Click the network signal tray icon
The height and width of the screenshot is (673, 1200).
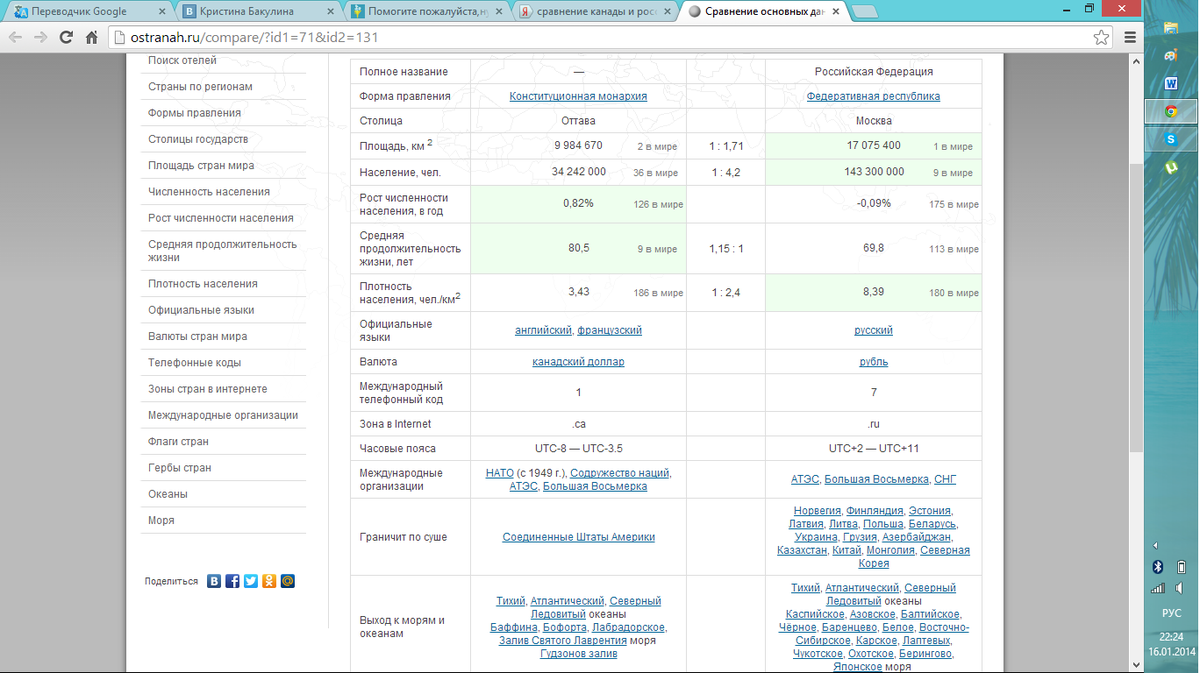coord(1158,590)
